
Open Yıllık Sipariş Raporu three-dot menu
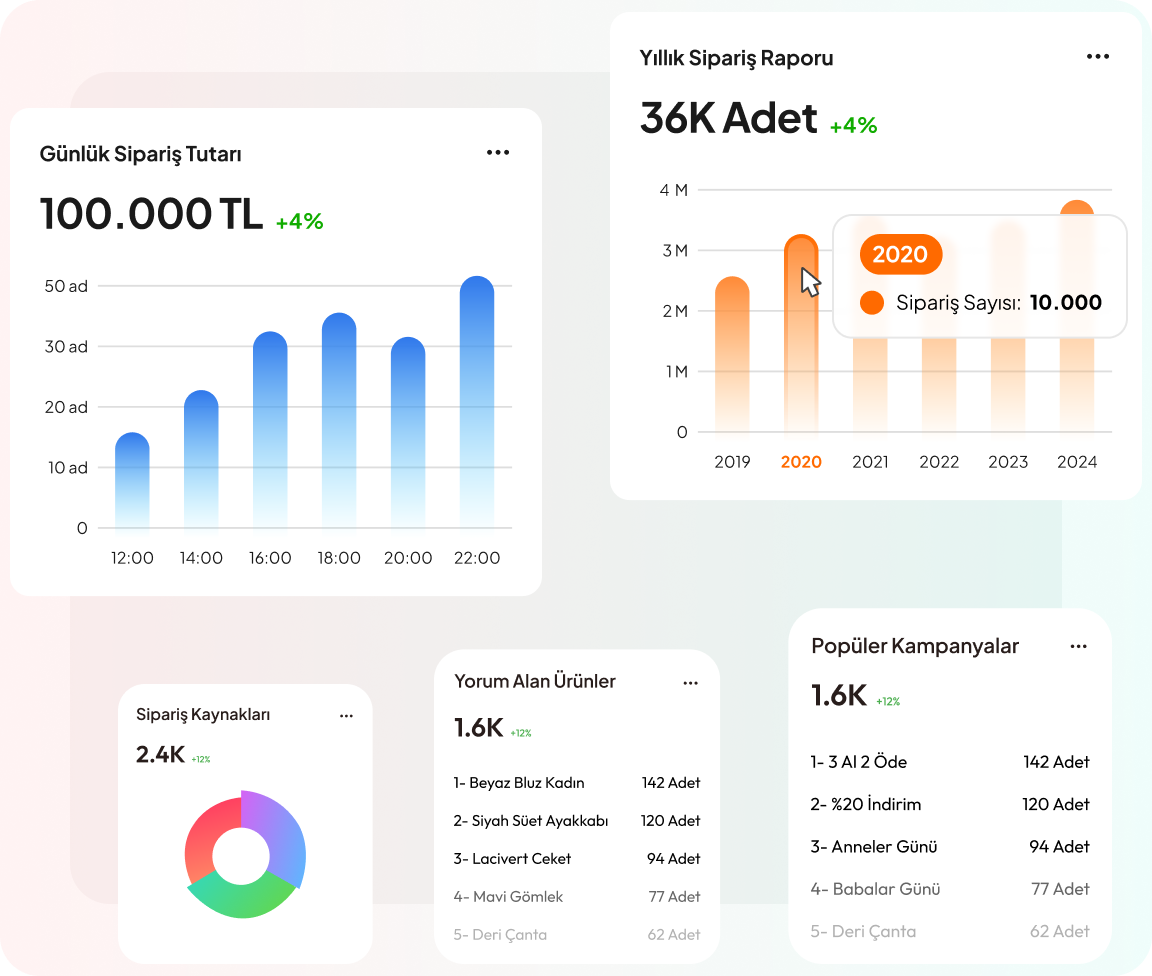point(1098,57)
